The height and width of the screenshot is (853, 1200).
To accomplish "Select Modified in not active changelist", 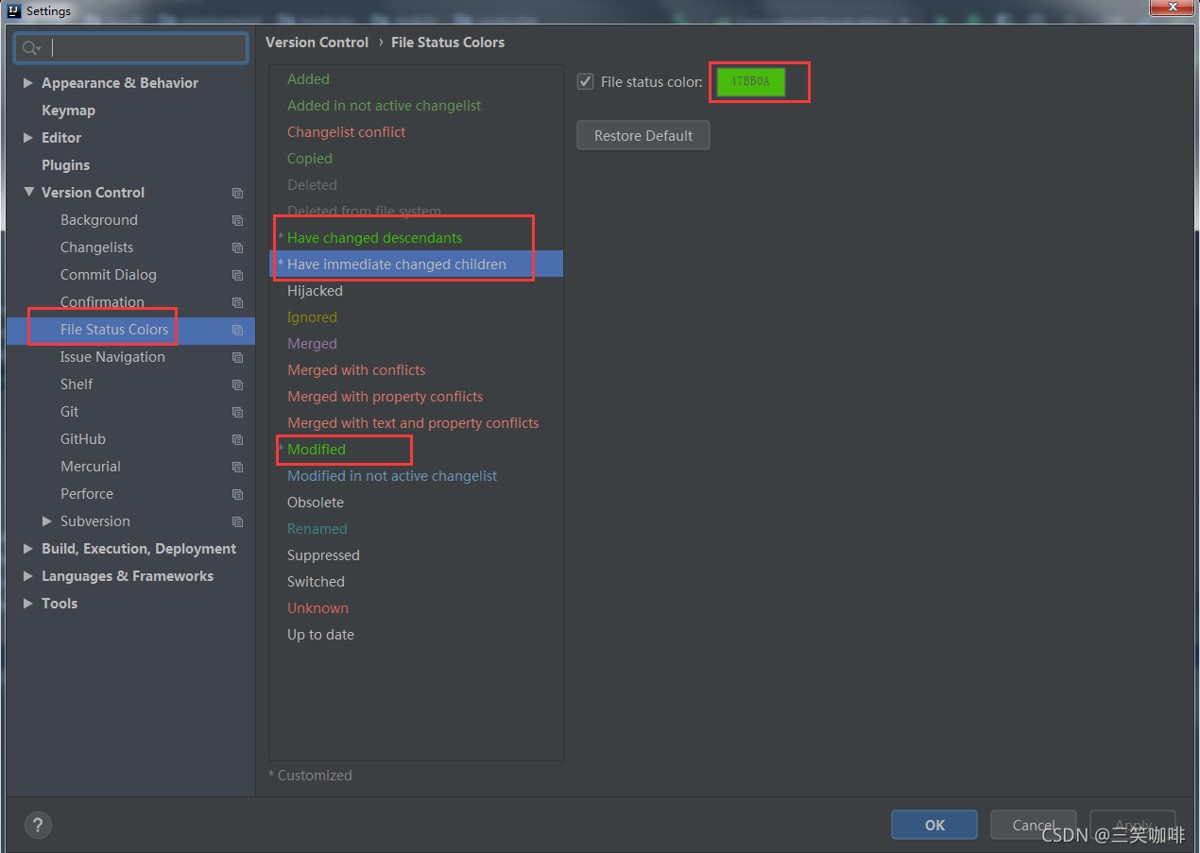I will [x=392, y=476].
